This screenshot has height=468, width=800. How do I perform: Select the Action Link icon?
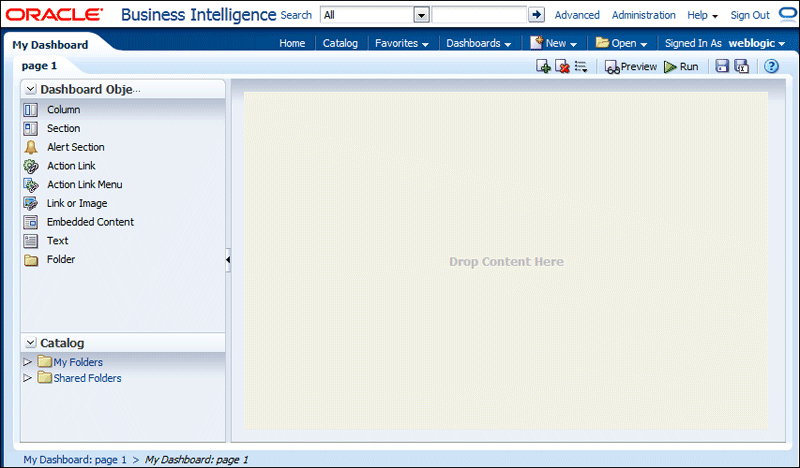31,166
